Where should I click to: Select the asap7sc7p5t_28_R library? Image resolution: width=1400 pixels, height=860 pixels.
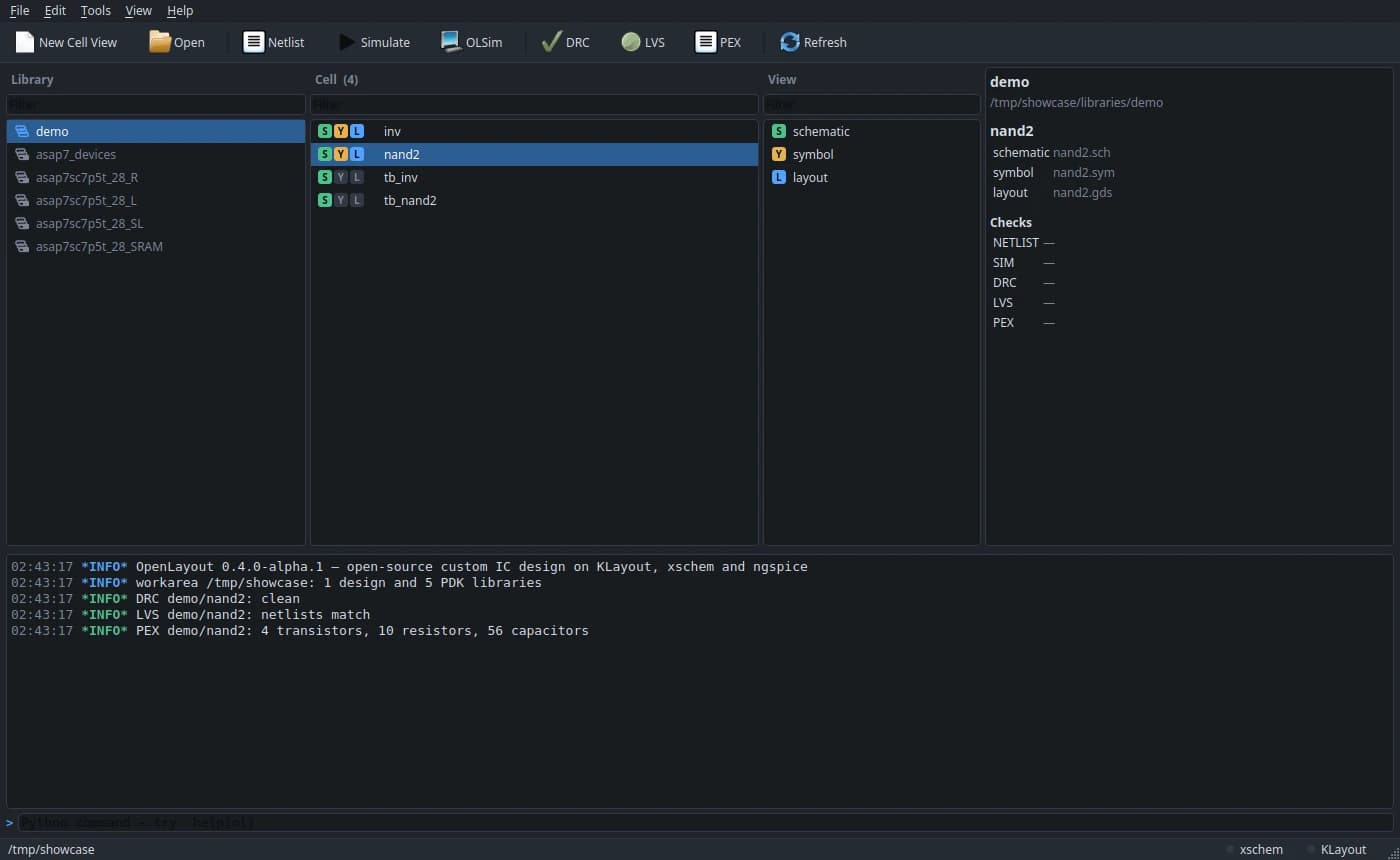click(155, 177)
